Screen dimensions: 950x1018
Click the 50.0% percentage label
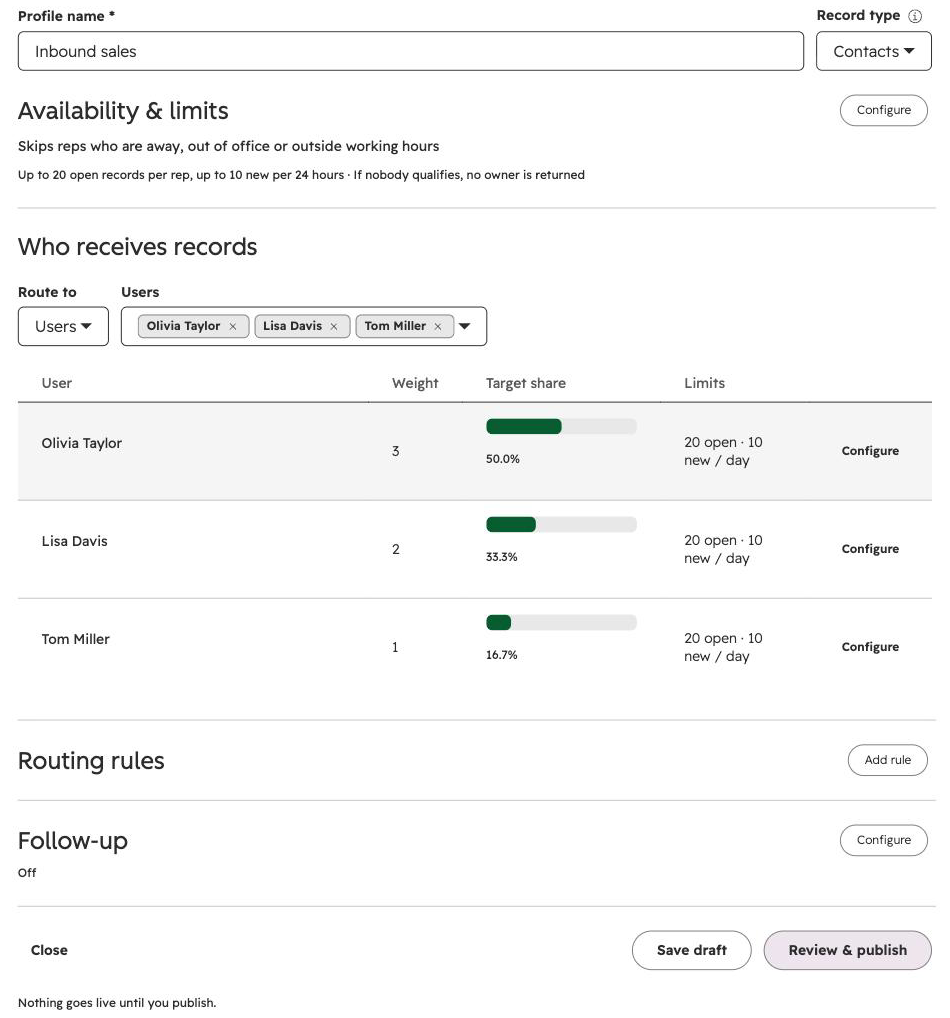click(x=503, y=459)
